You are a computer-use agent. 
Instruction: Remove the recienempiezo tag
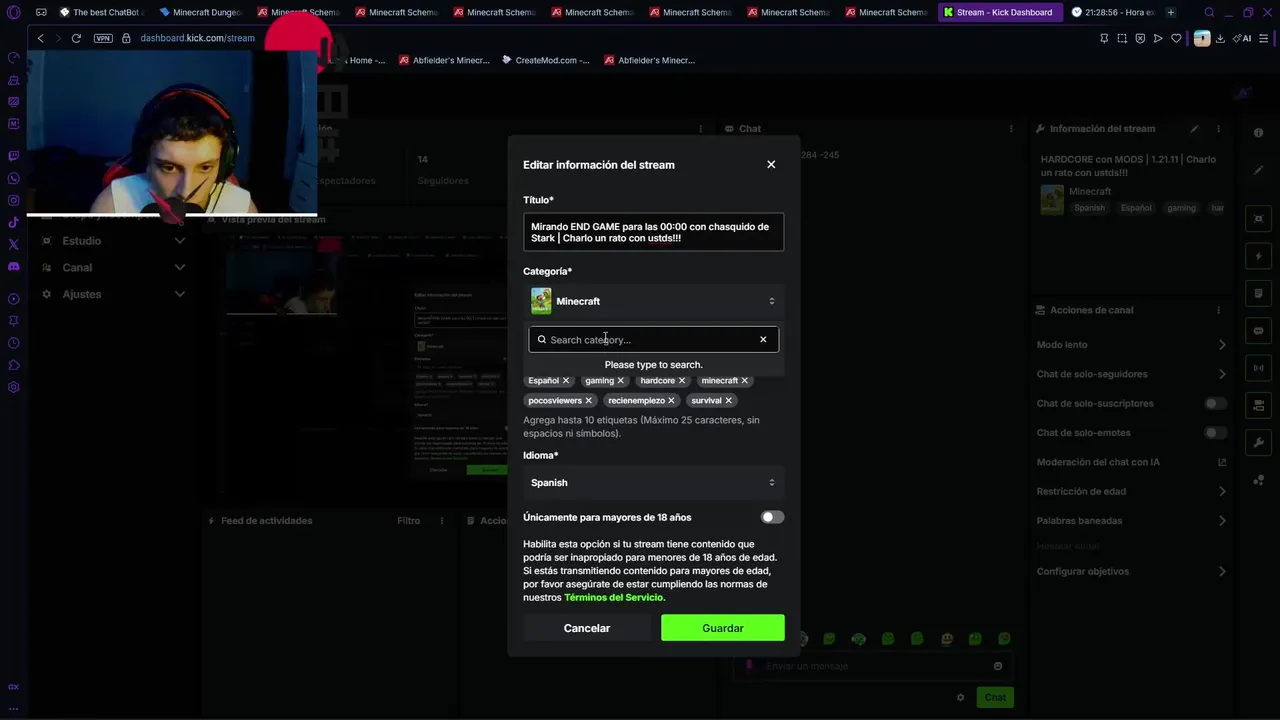[672, 400]
